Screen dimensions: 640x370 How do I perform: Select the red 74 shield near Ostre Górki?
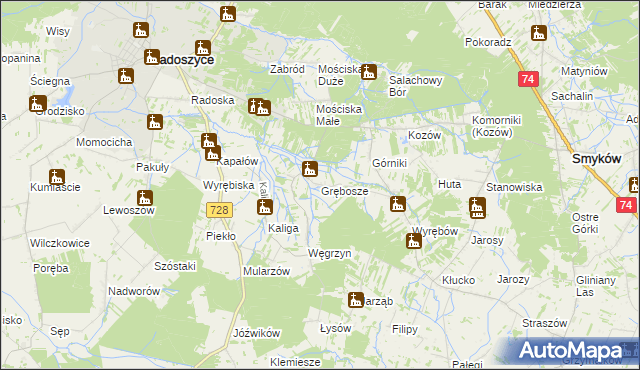(x=626, y=205)
